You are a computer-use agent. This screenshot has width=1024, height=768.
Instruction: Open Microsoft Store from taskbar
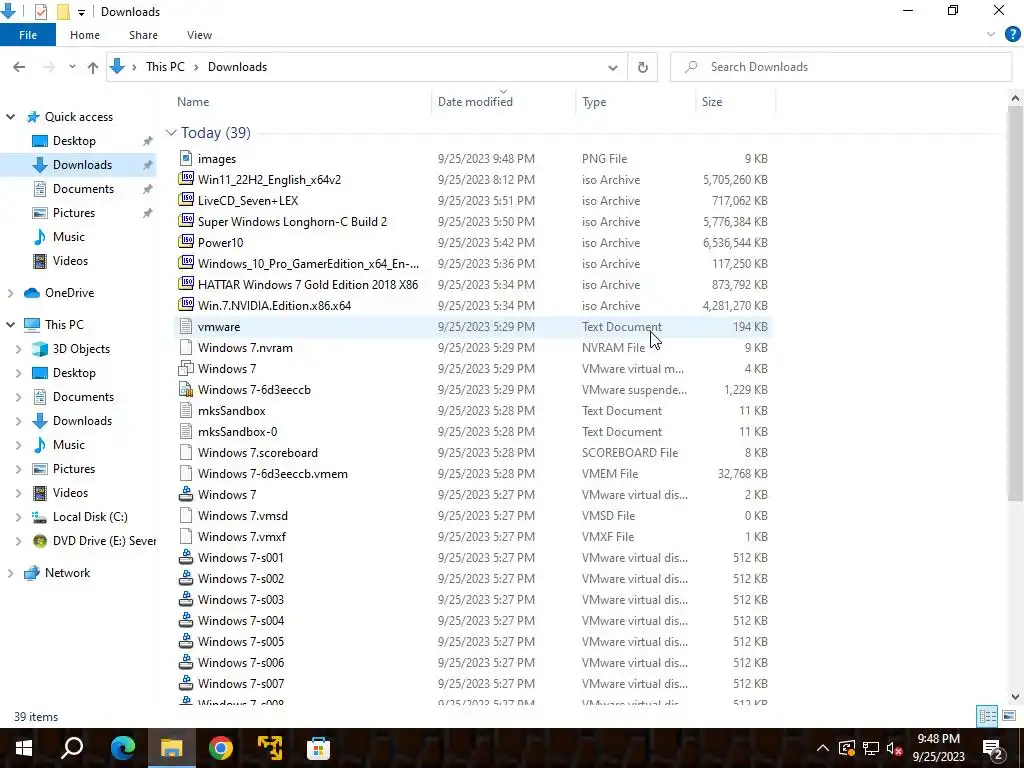point(319,748)
